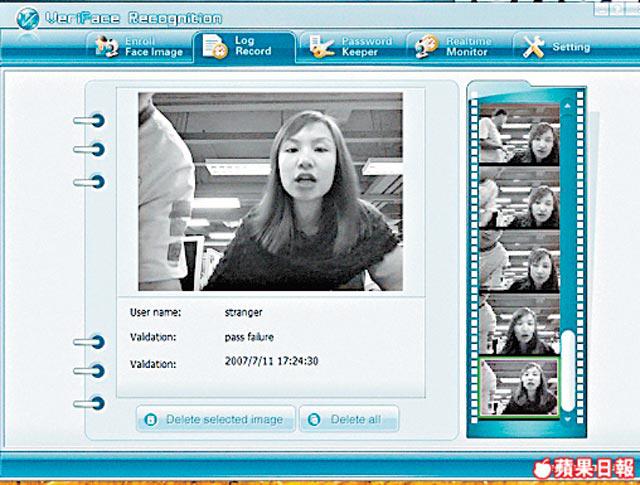Select the second filmstrip thumbnail from top
The height and width of the screenshot is (485, 640).
click(x=519, y=200)
